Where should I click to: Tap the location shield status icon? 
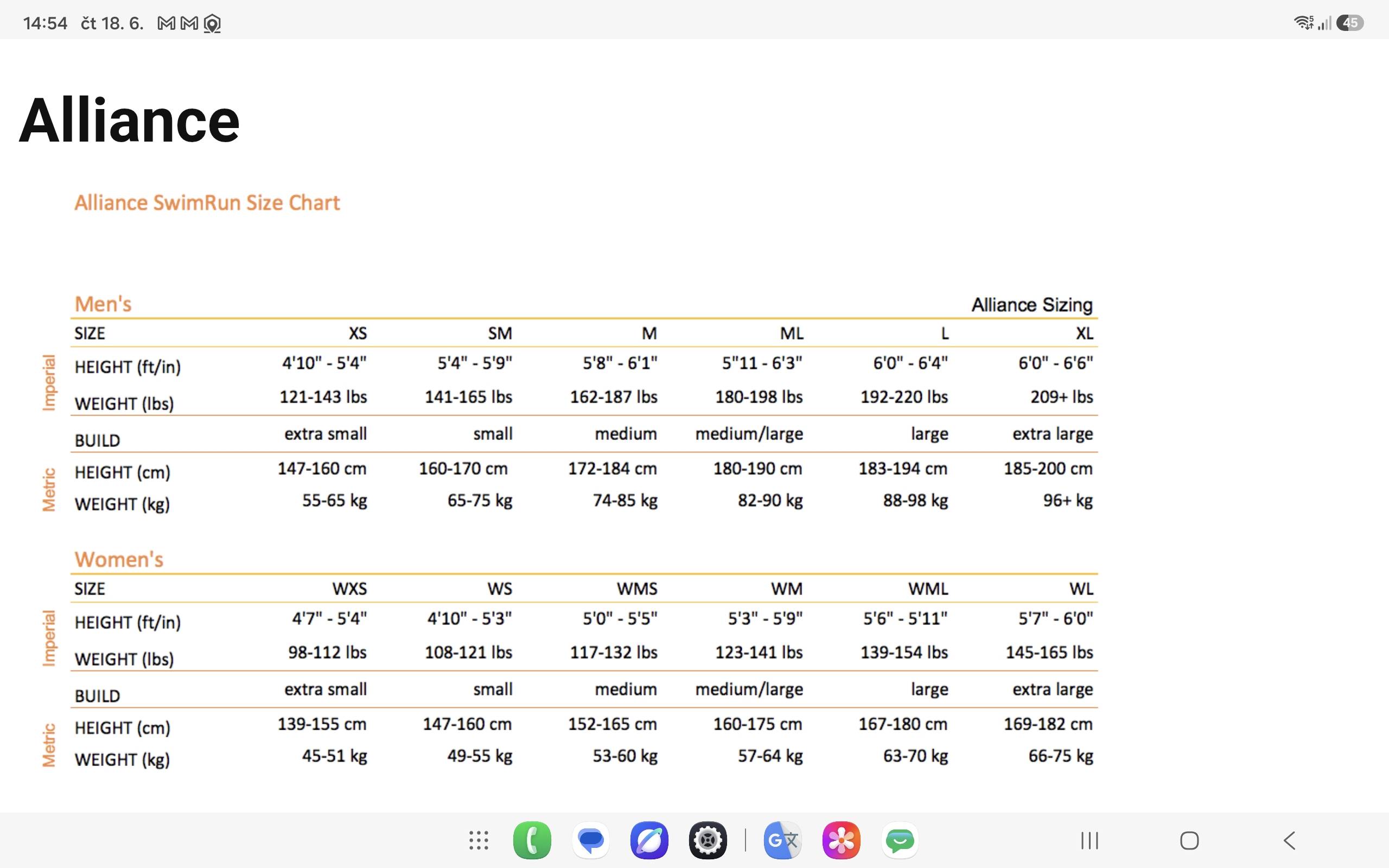tap(212, 24)
